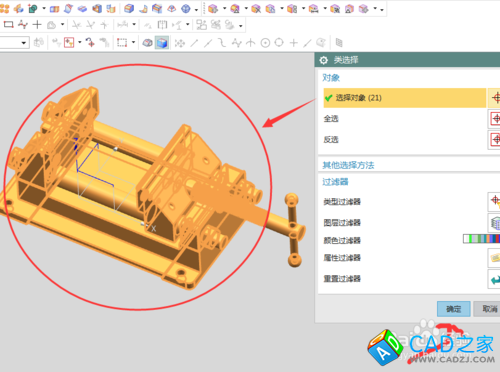The width and height of the screenshot is (500, 372).
Task: Select the Rectangle sketch tool
Action: (8, 24)
